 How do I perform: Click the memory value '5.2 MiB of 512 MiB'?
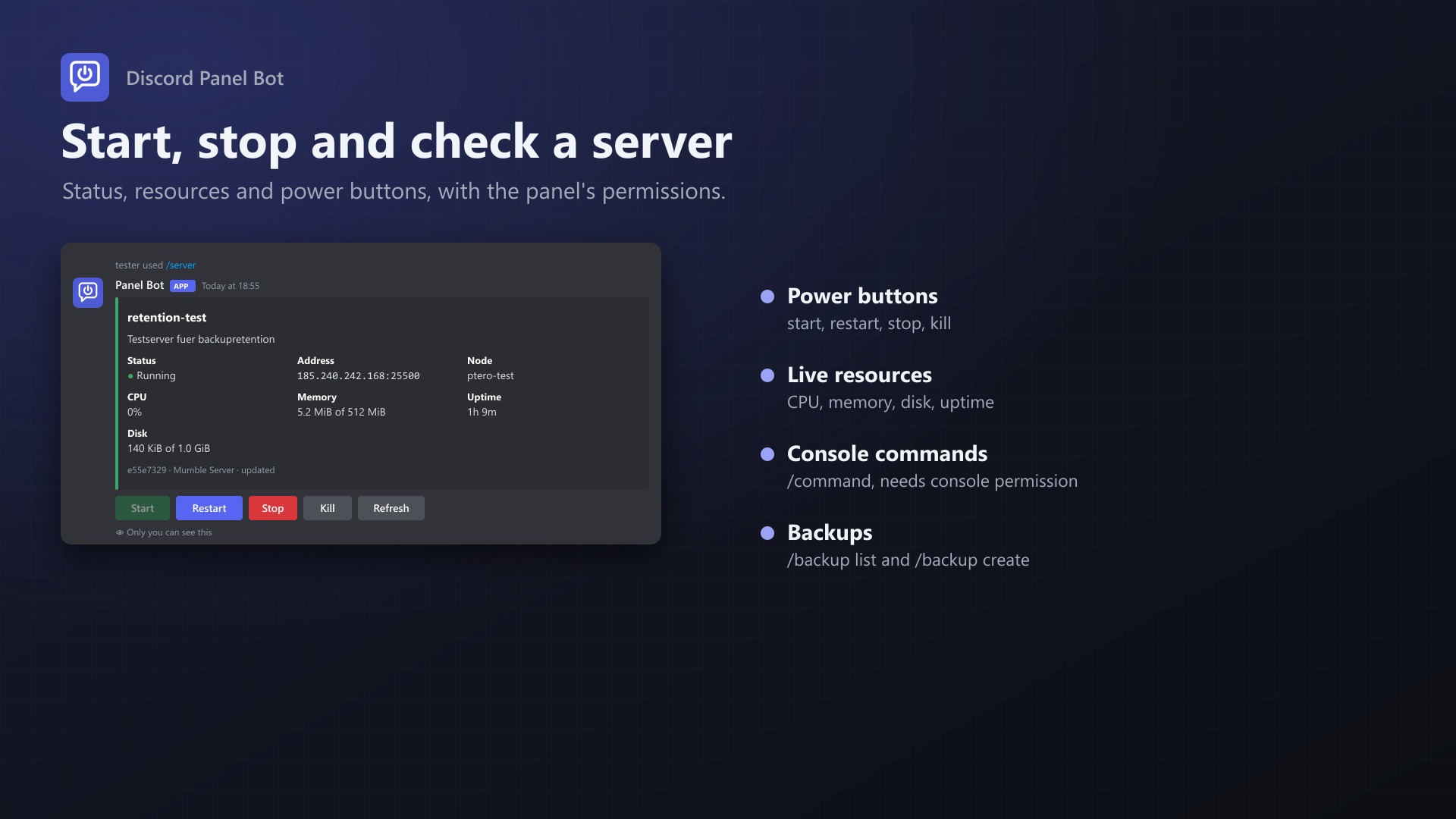(x=341, y=413)
